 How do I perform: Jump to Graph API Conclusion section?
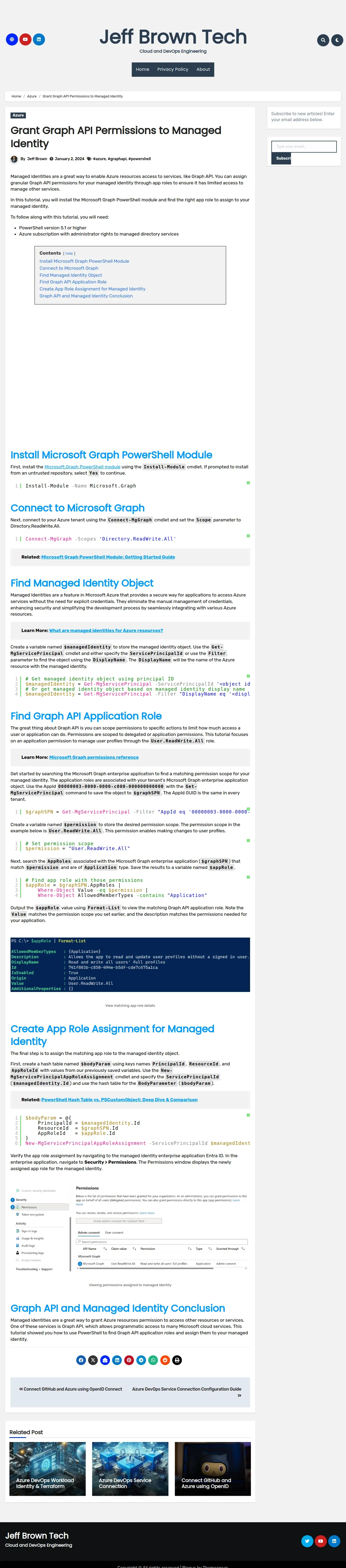(x=86, y=296)
